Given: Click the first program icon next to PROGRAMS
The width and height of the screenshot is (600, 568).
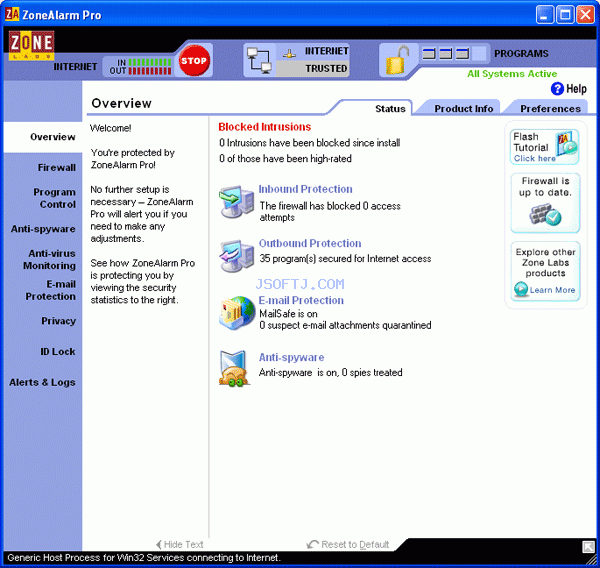Looking at the screenshot, I should 429,54.
